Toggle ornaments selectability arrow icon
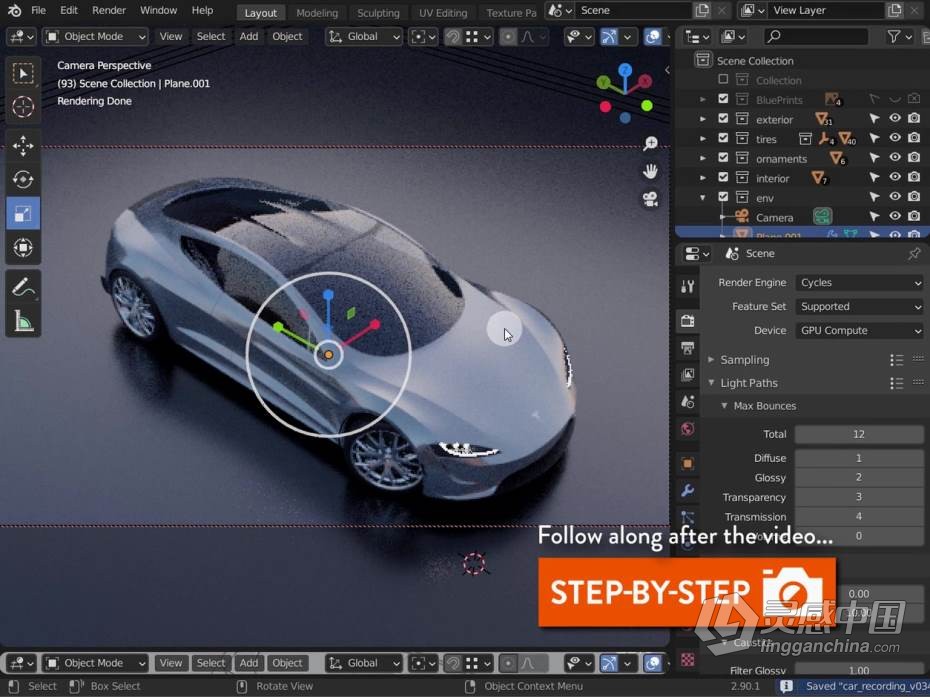The height and width of the screenshot is (697, 930). 874,158
